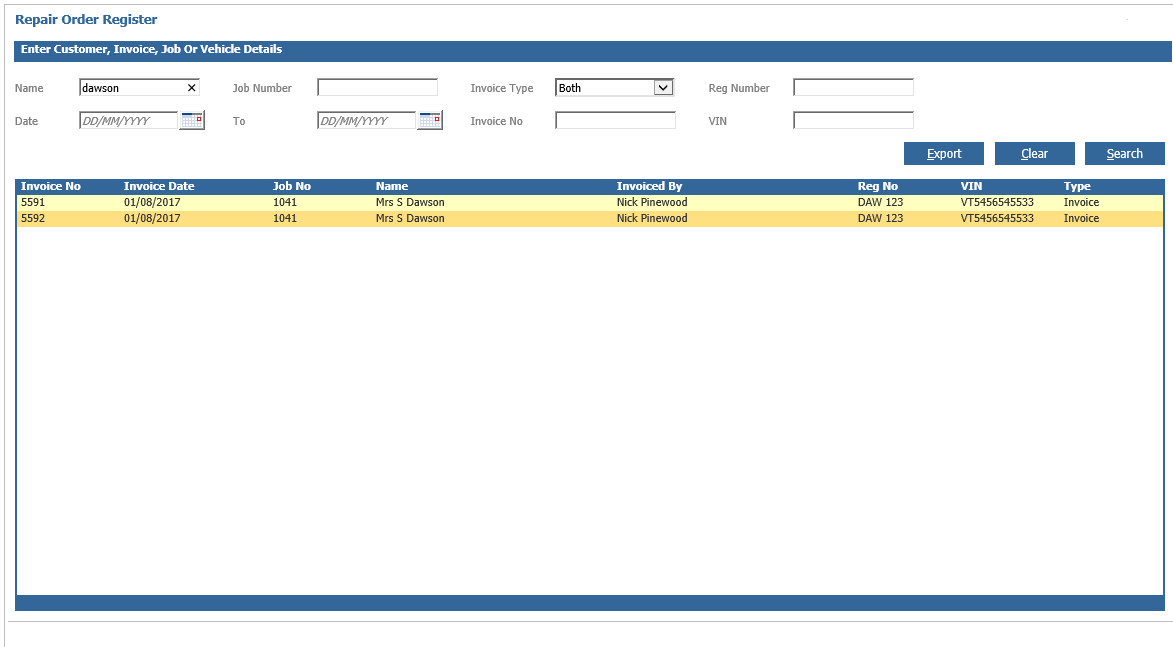Click Mrs S Dawson in invoice 5591 row

410,202
